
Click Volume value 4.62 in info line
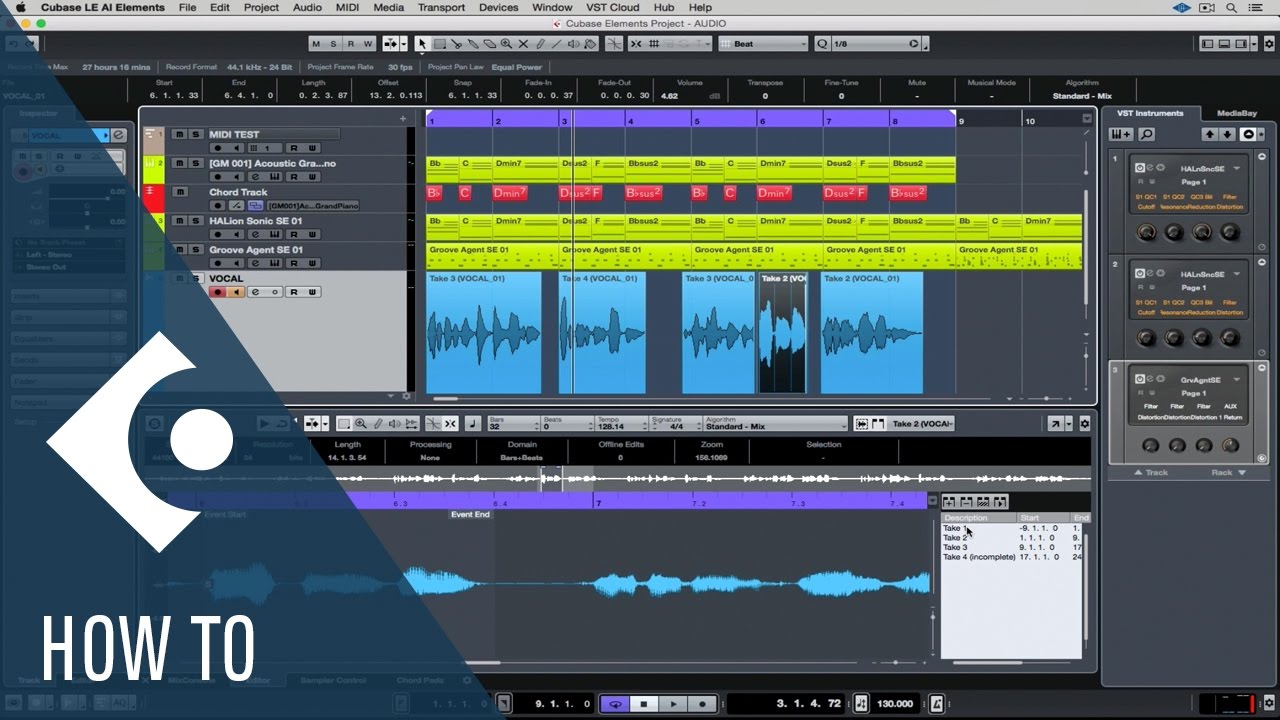point(670,96)
